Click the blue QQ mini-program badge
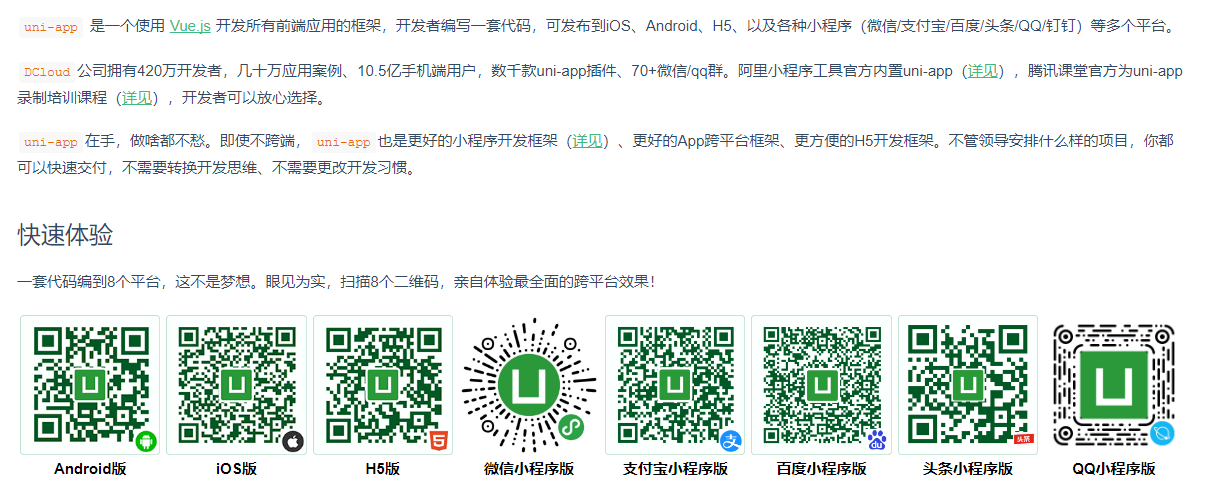Image resolution: width=1211 pixels, height=501 pixels. (x=1162, y=434)
